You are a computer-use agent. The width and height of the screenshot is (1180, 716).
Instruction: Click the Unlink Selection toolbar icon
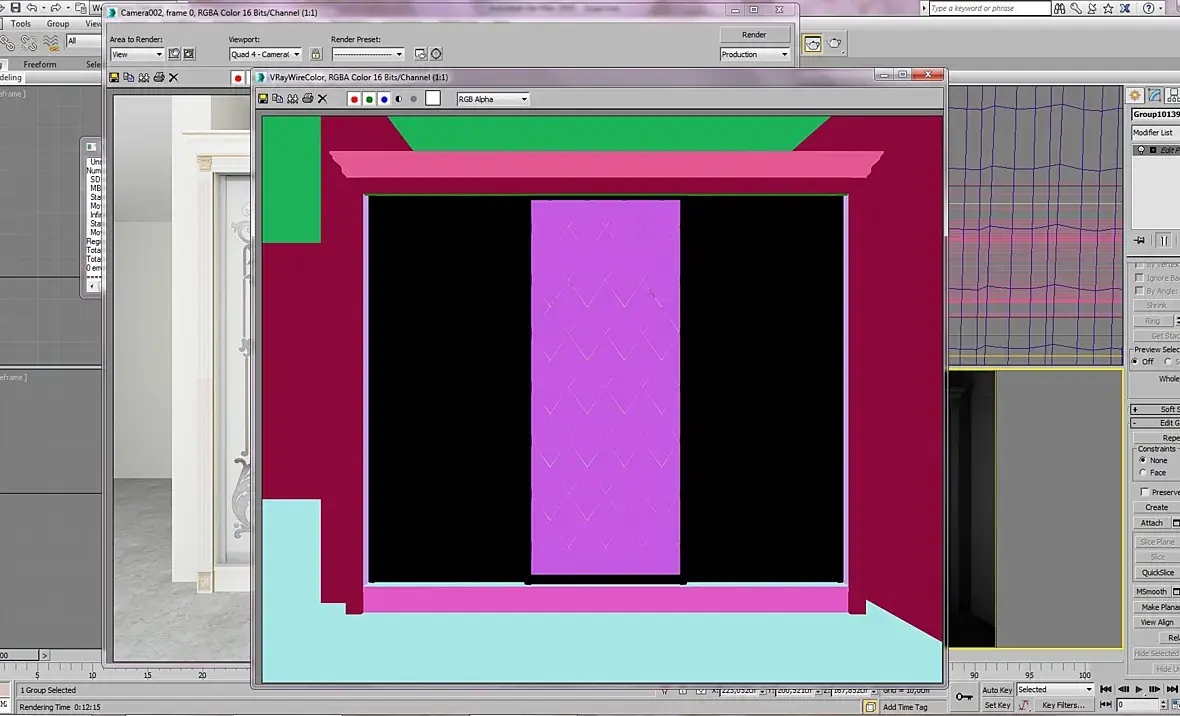pos(29,43)
